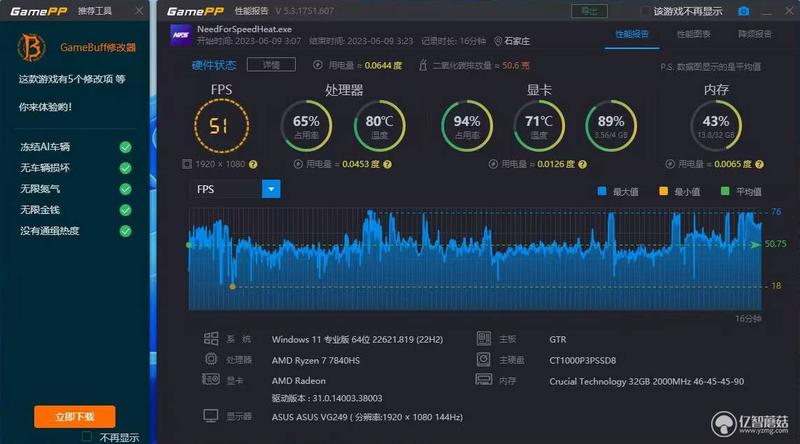Click the GPU 71°C temperature gauge
The height and width of the screenshot is (444, 800).
[539, 126]
